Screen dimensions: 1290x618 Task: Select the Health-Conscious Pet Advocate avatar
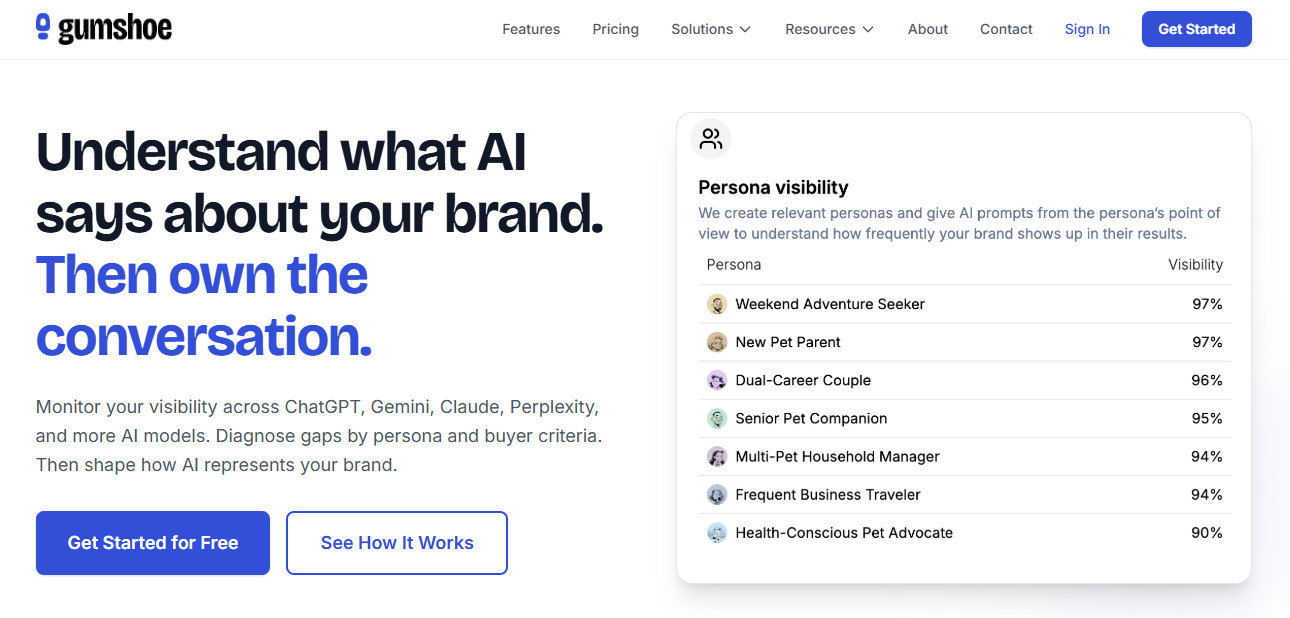pyautogui.click(x=718, y=533)
